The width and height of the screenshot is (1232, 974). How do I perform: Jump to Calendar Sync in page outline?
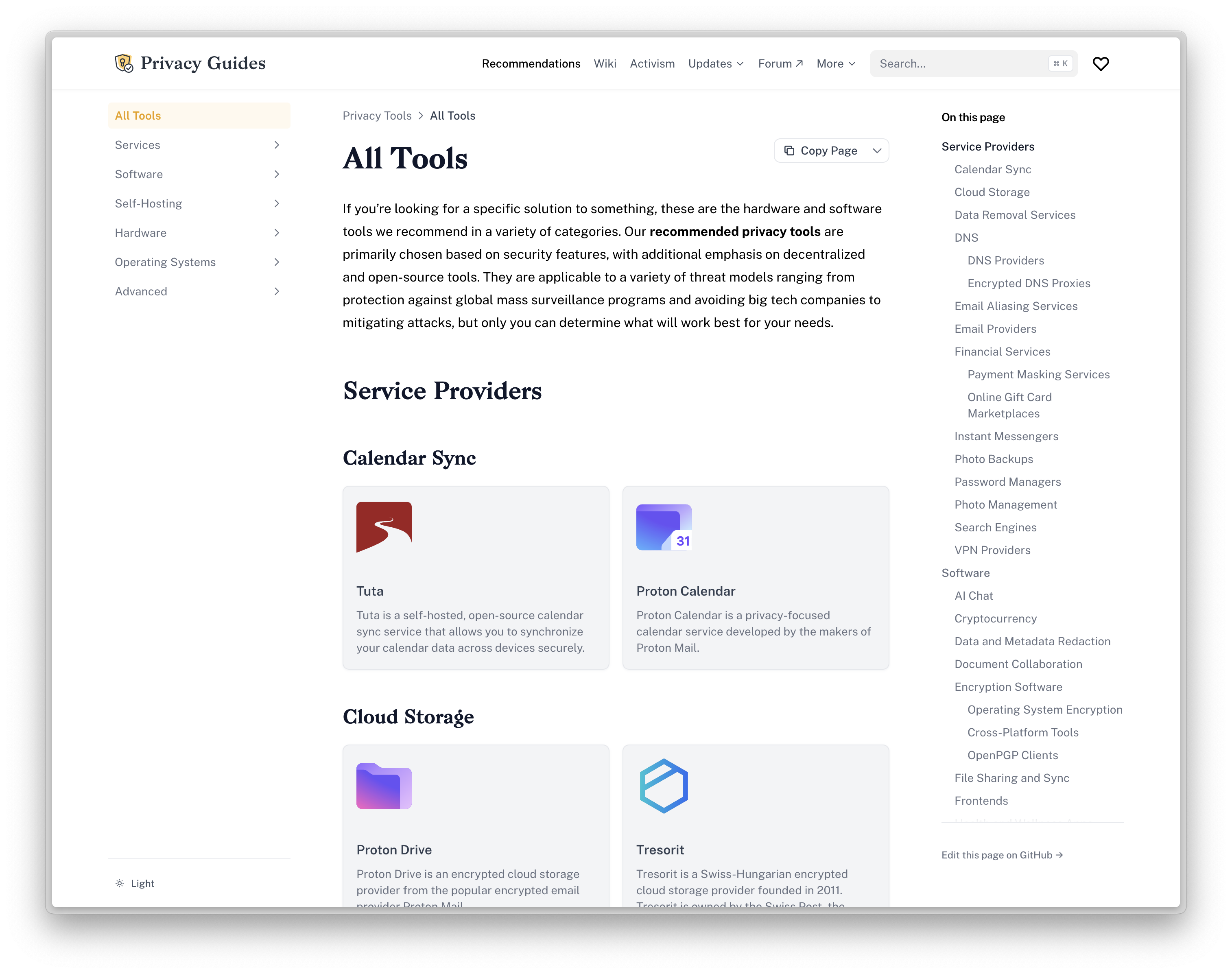[x=993, y=169]
